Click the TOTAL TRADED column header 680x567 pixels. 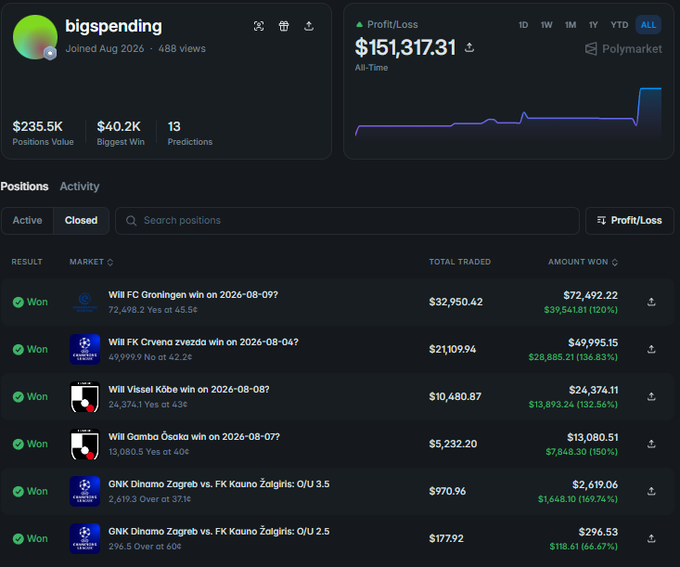click(x=460, y=262)
